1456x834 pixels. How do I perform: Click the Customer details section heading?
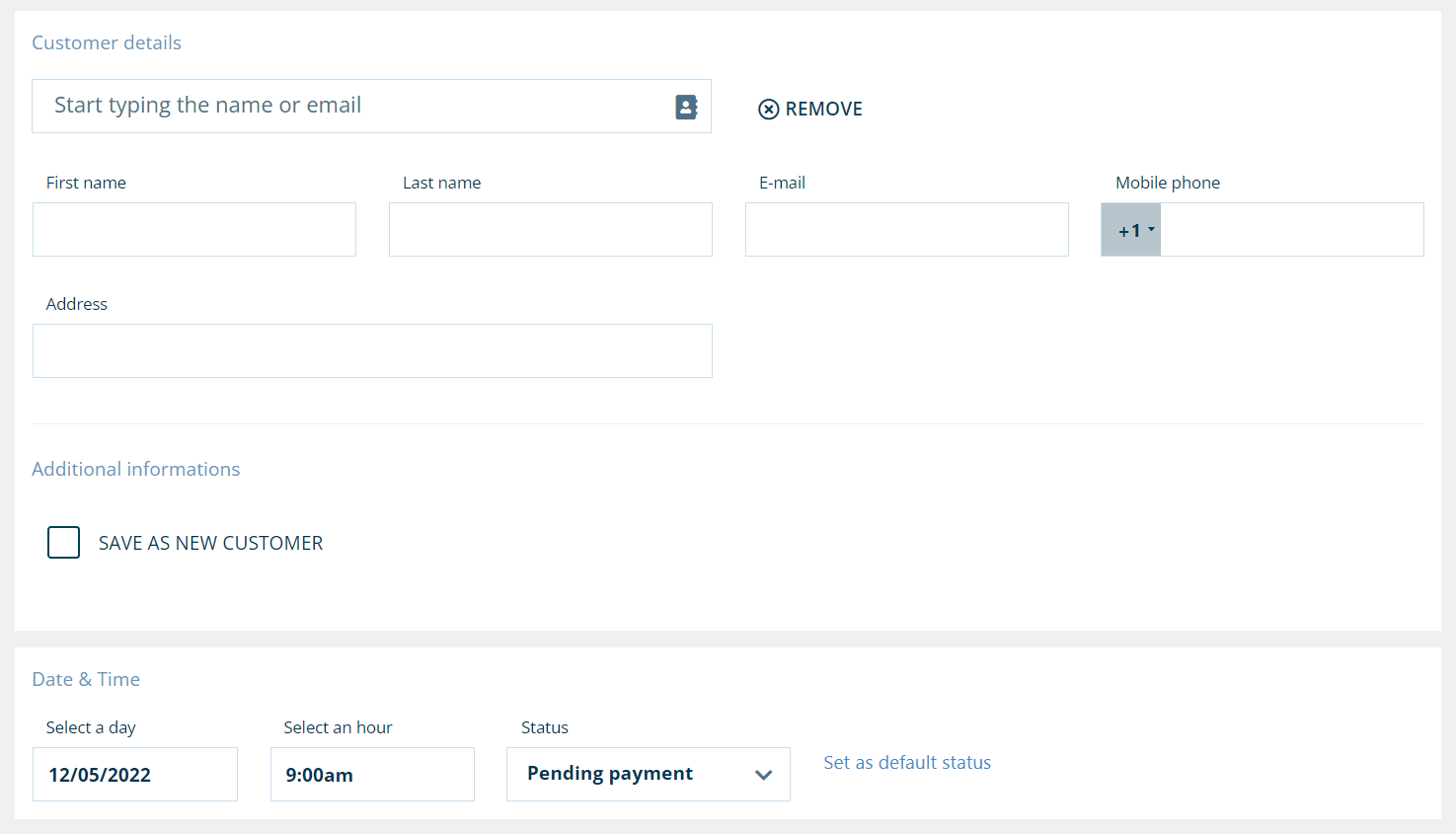107,42
